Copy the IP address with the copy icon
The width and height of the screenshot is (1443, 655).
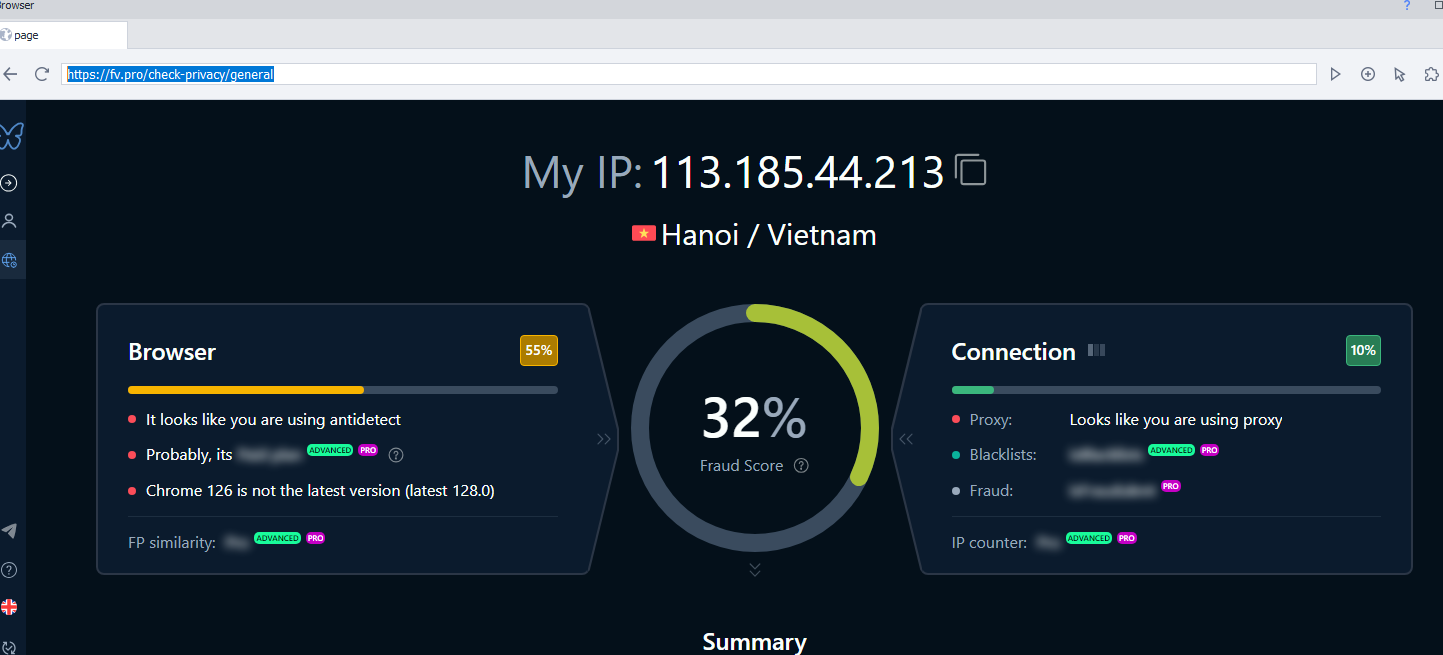point(970,170)
